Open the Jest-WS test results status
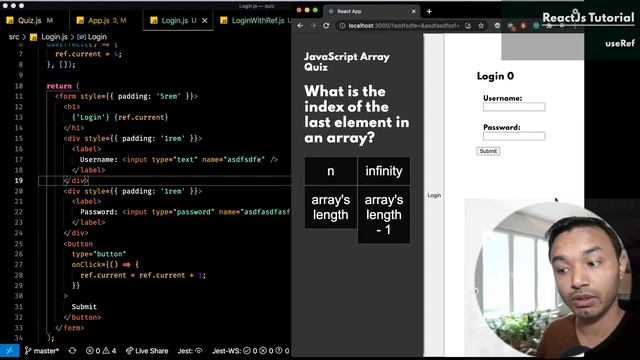The height and width of the screenshot is (360, 640). click(x=251, y=351)
